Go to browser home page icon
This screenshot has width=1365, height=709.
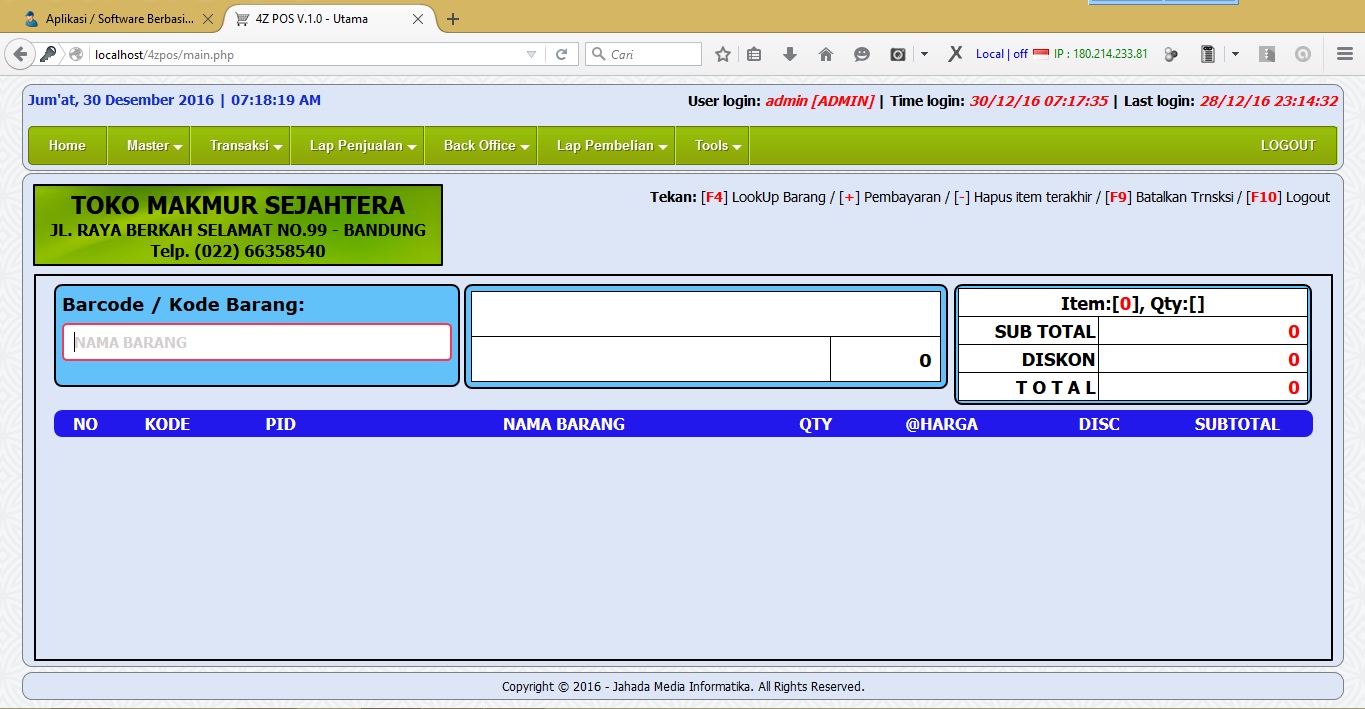coord(826,54)
